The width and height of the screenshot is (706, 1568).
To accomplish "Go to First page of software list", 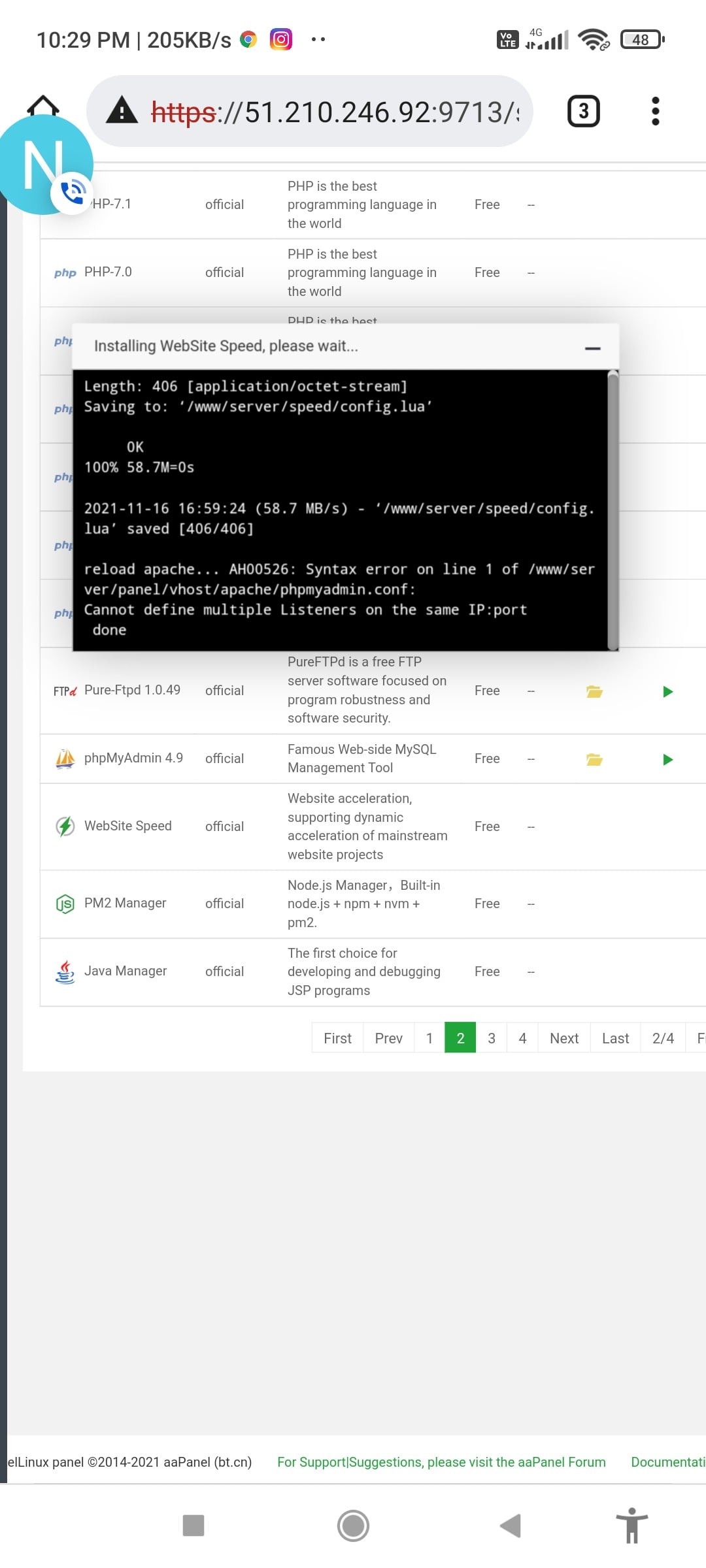I will (337, 1037).
